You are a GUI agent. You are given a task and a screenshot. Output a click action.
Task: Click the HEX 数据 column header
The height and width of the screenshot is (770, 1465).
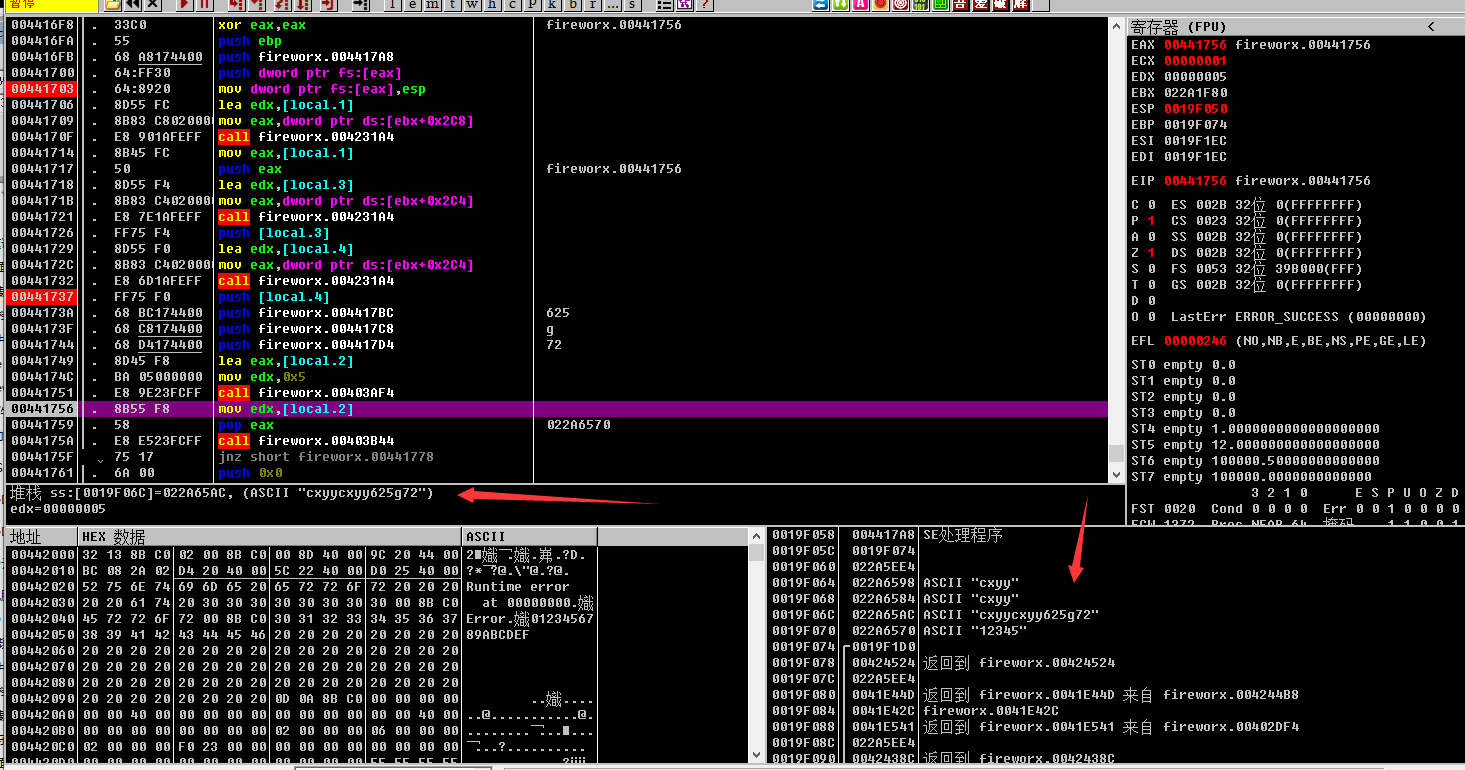pyautogui.click(x=113, y=537)
